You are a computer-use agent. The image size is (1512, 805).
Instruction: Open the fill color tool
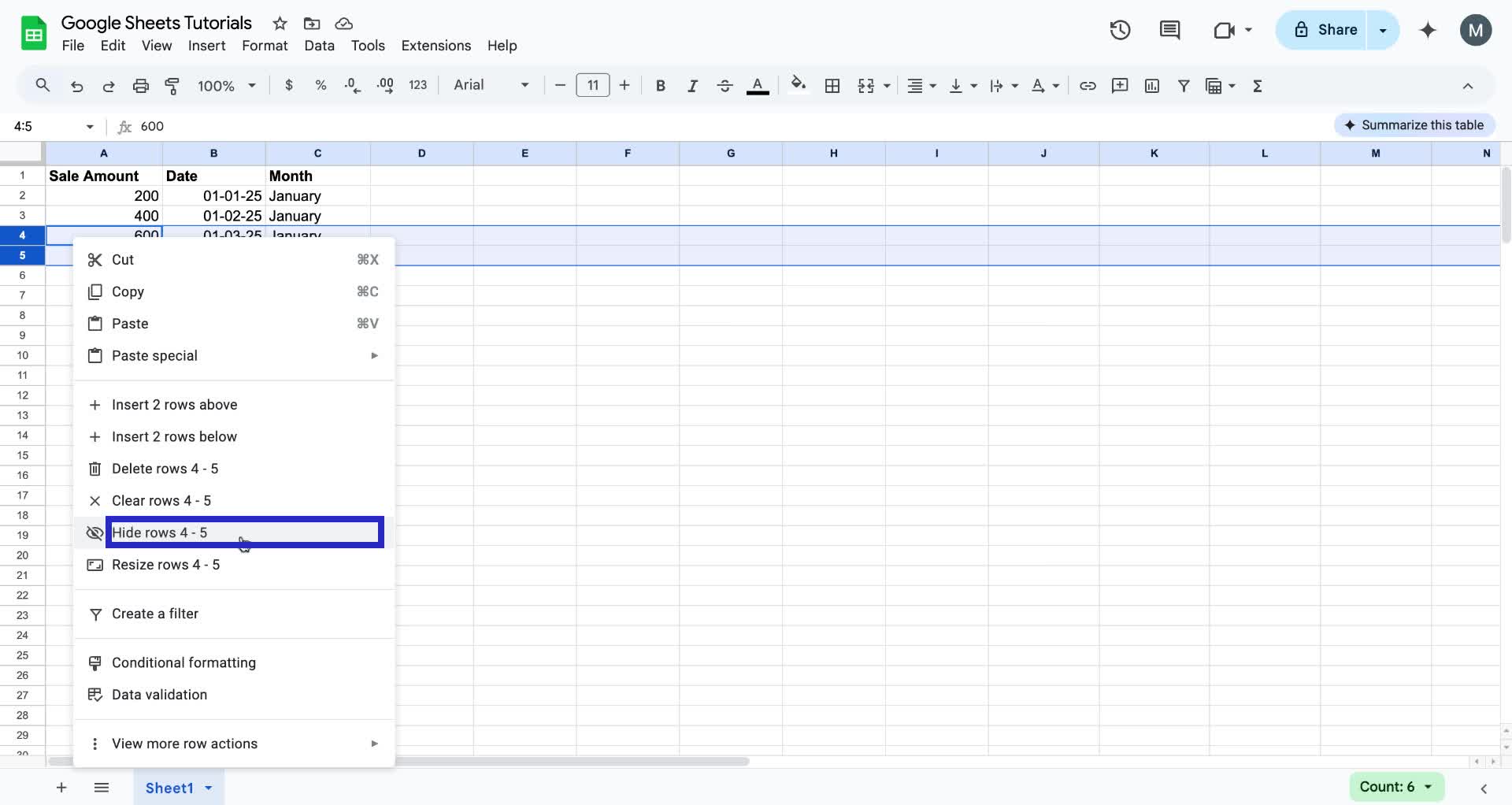799,85
